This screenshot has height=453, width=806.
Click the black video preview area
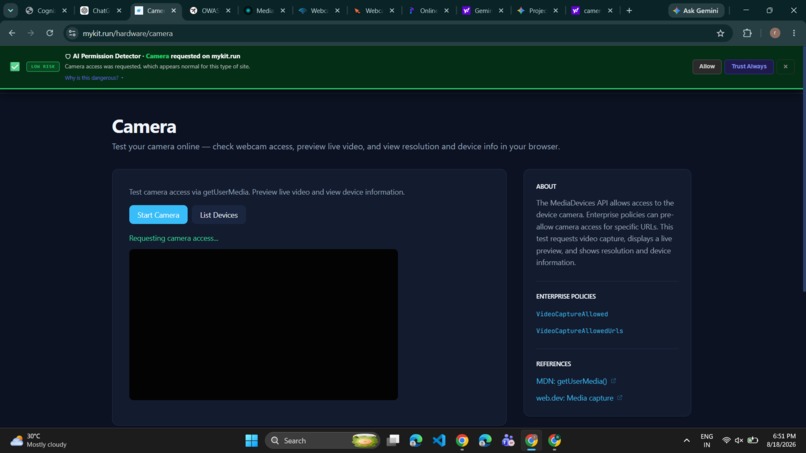[x=263, y=324]
